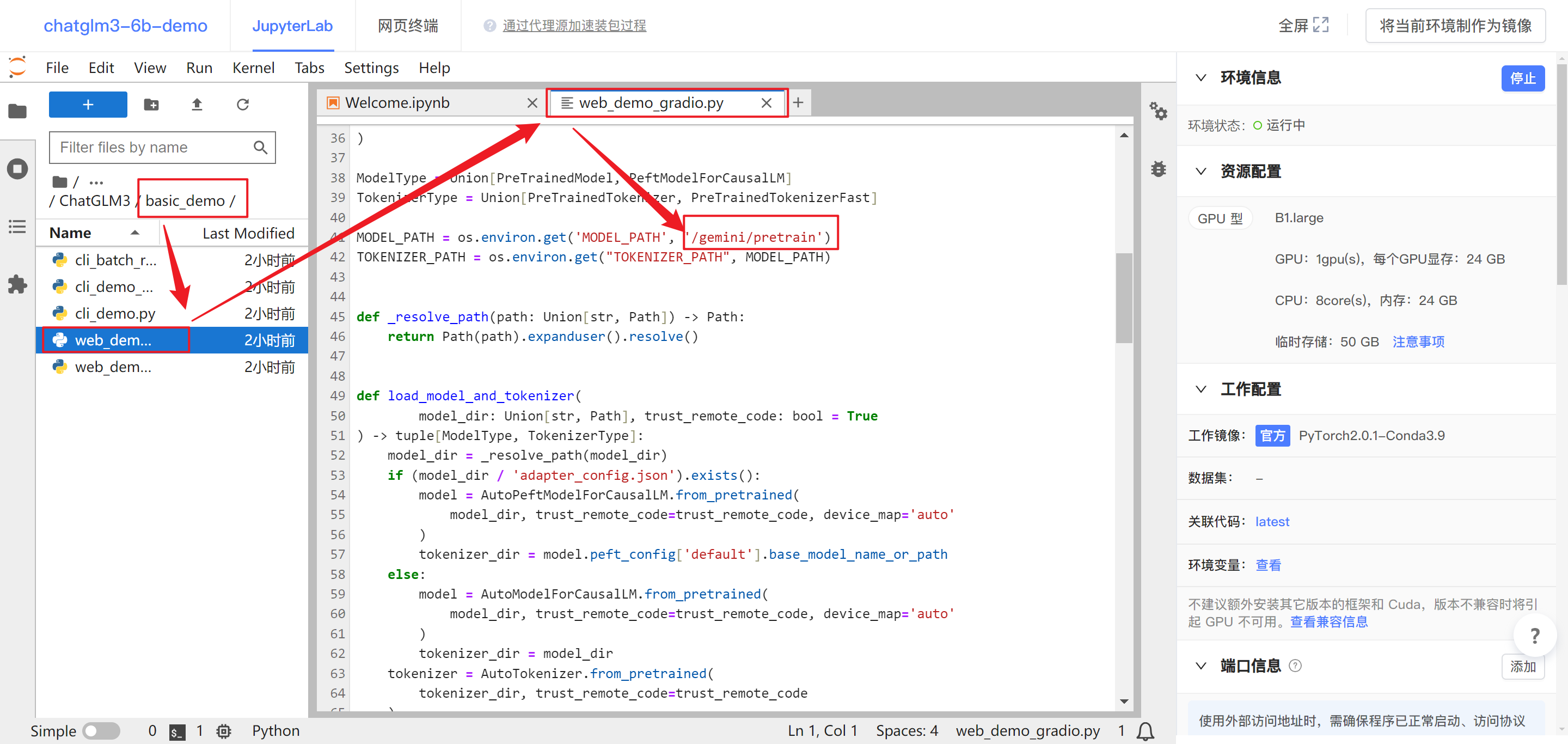Close the Welcome.ipynb tab
The width and height of the screenshot is (1568, 744).
pyautogui.click(x=532, y=103)
